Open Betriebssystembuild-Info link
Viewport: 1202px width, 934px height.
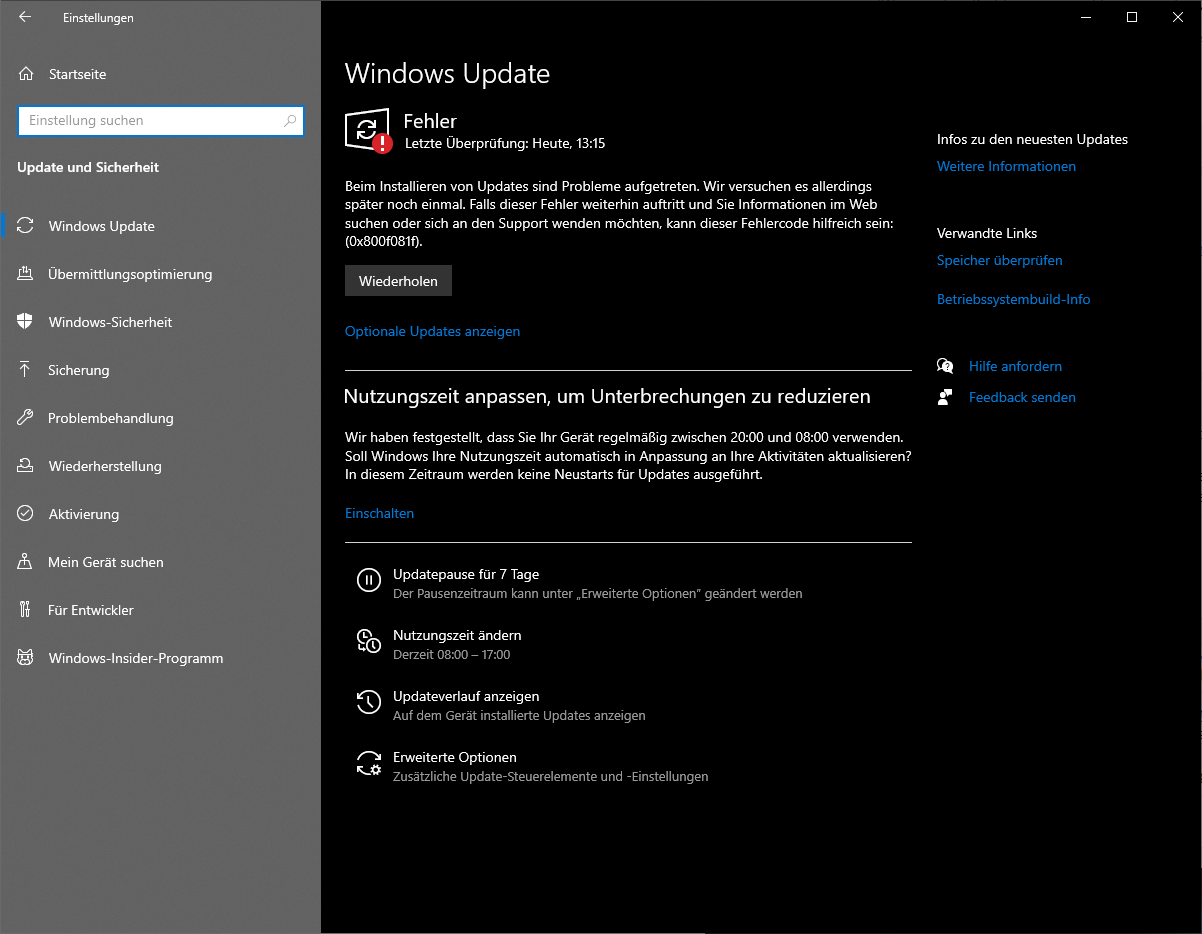point(1013,299)
